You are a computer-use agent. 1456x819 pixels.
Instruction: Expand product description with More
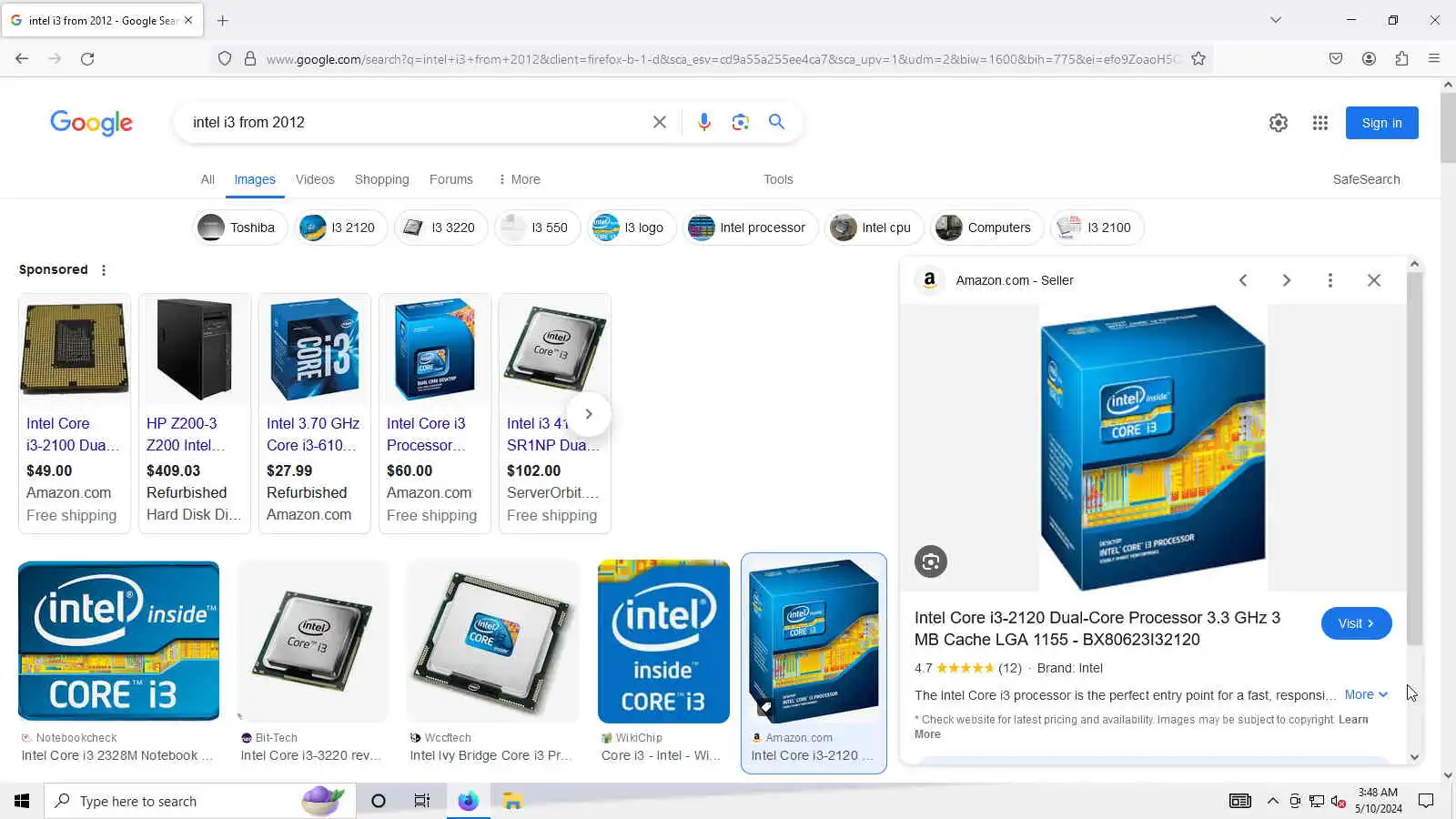(x=1366, y=694)
